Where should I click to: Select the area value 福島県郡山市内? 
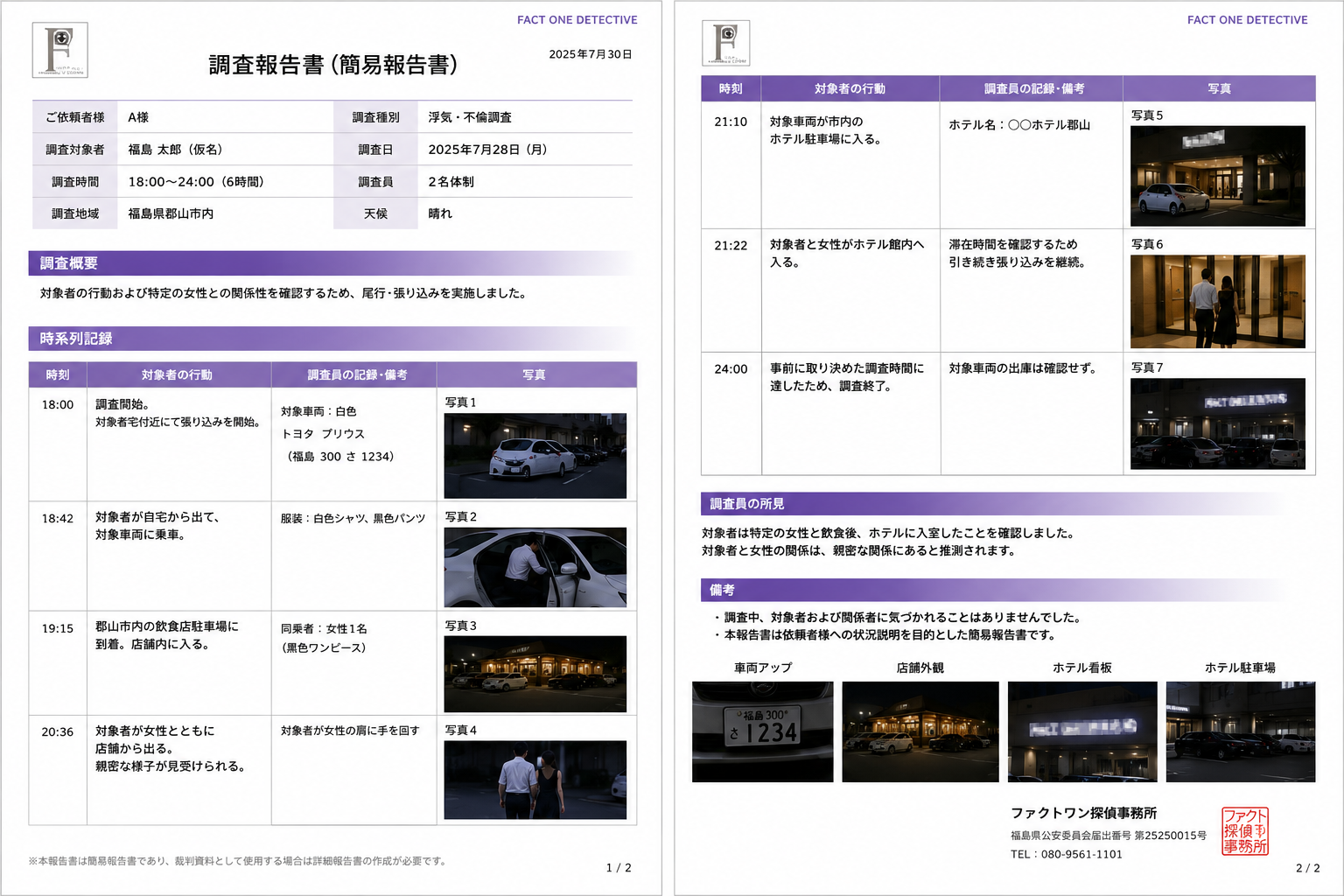[171, 213]
